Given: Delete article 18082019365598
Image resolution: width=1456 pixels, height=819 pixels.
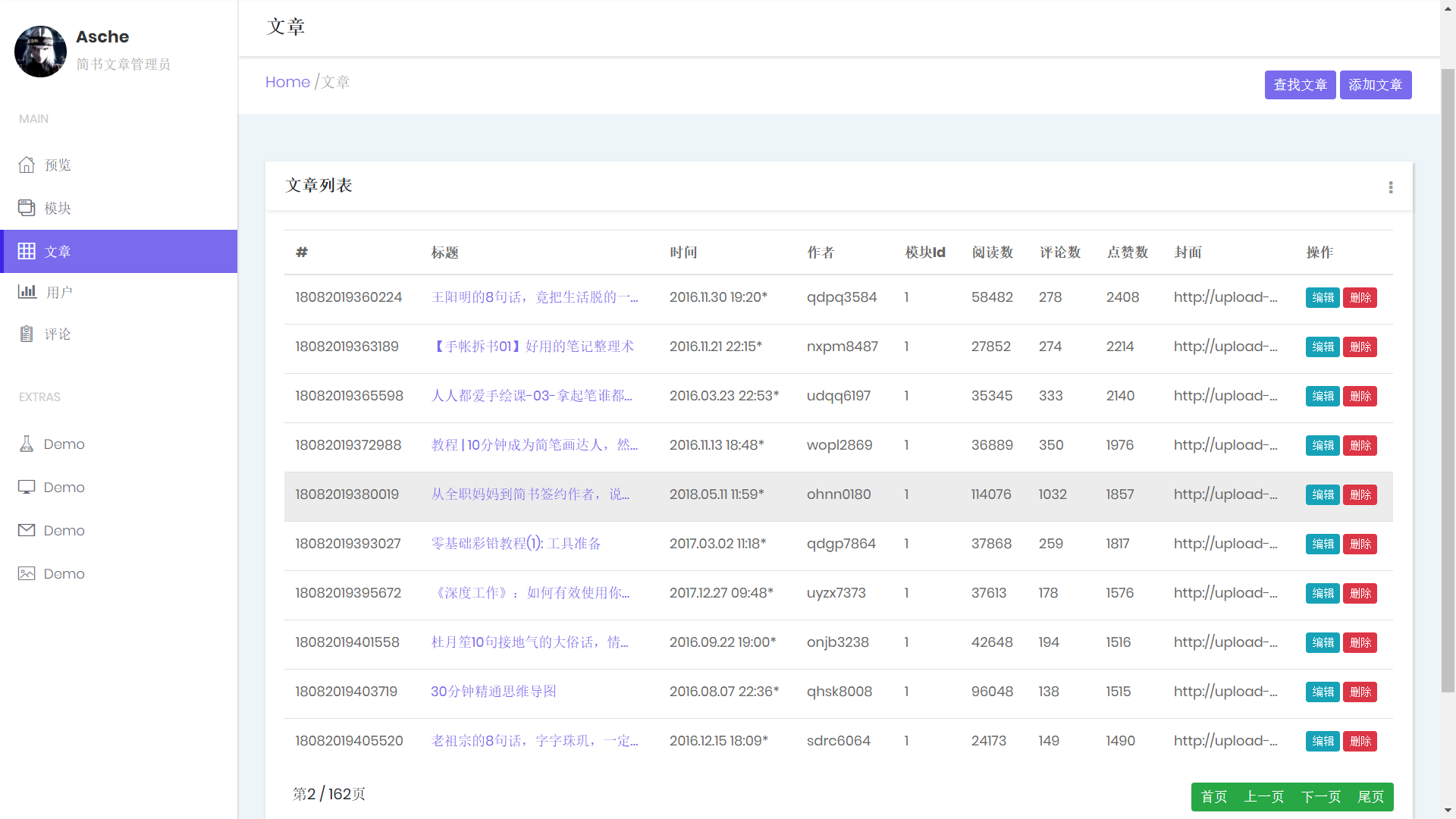Looking at the screenshot, I should click(1360, 396).
